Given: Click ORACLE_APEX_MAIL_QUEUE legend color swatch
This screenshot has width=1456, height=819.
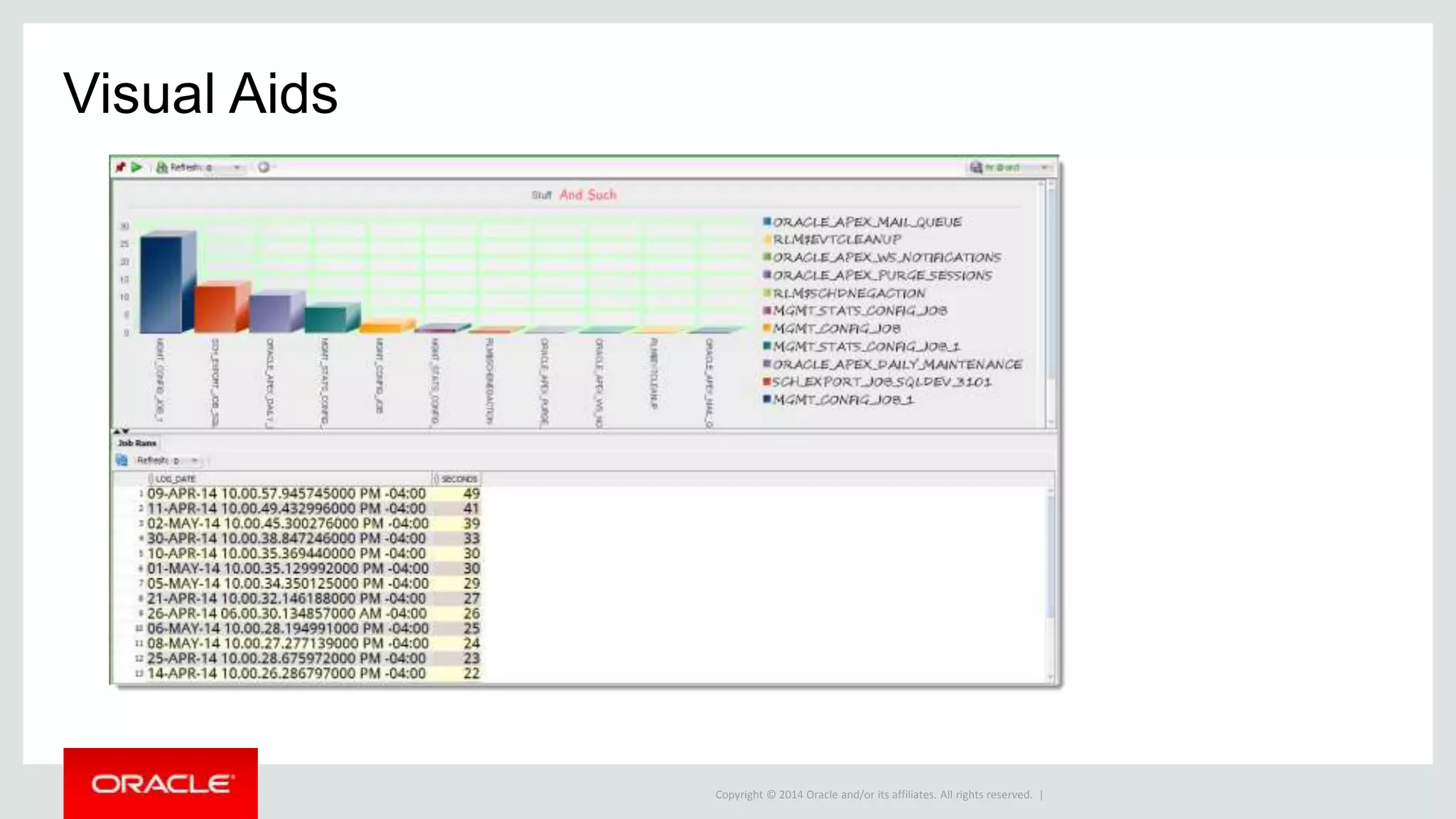Looking at the screenshot, I should coord(767,222).
